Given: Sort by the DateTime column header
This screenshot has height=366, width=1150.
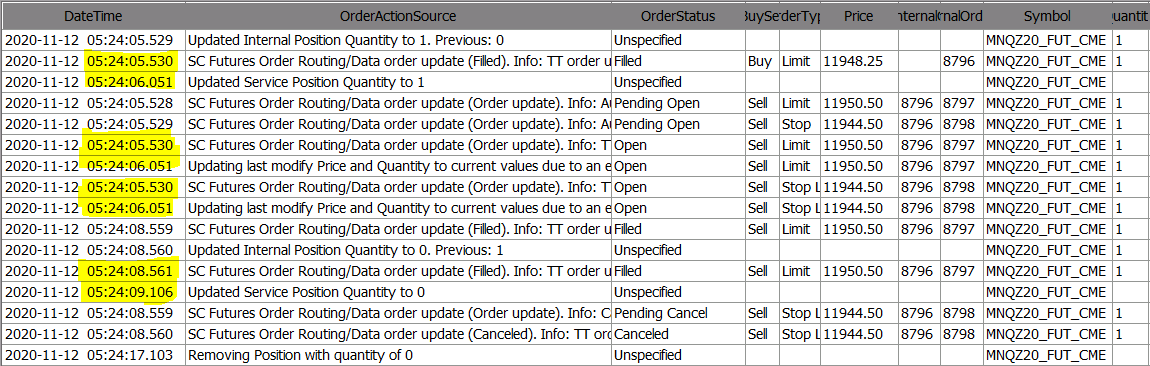Looking at the screenshot, I should click(x=92, y=15).
